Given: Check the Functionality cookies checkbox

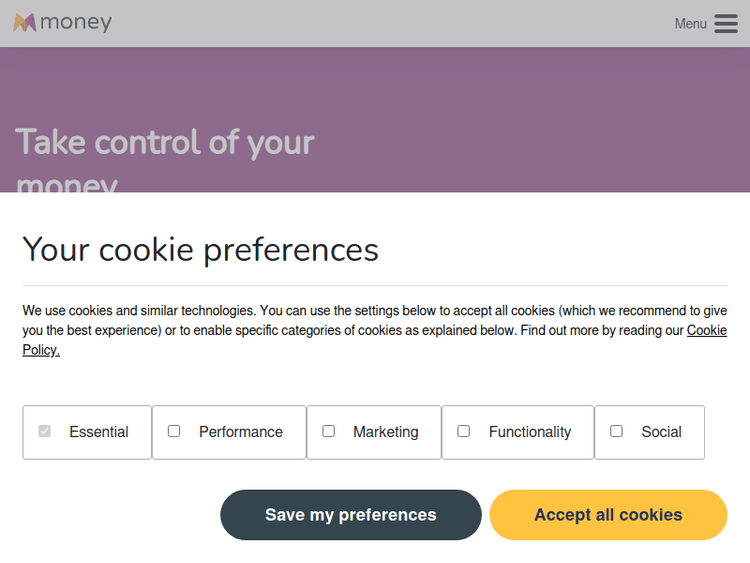Looking at the screenshot, I should pyautogui.click(x=463, y=431).
